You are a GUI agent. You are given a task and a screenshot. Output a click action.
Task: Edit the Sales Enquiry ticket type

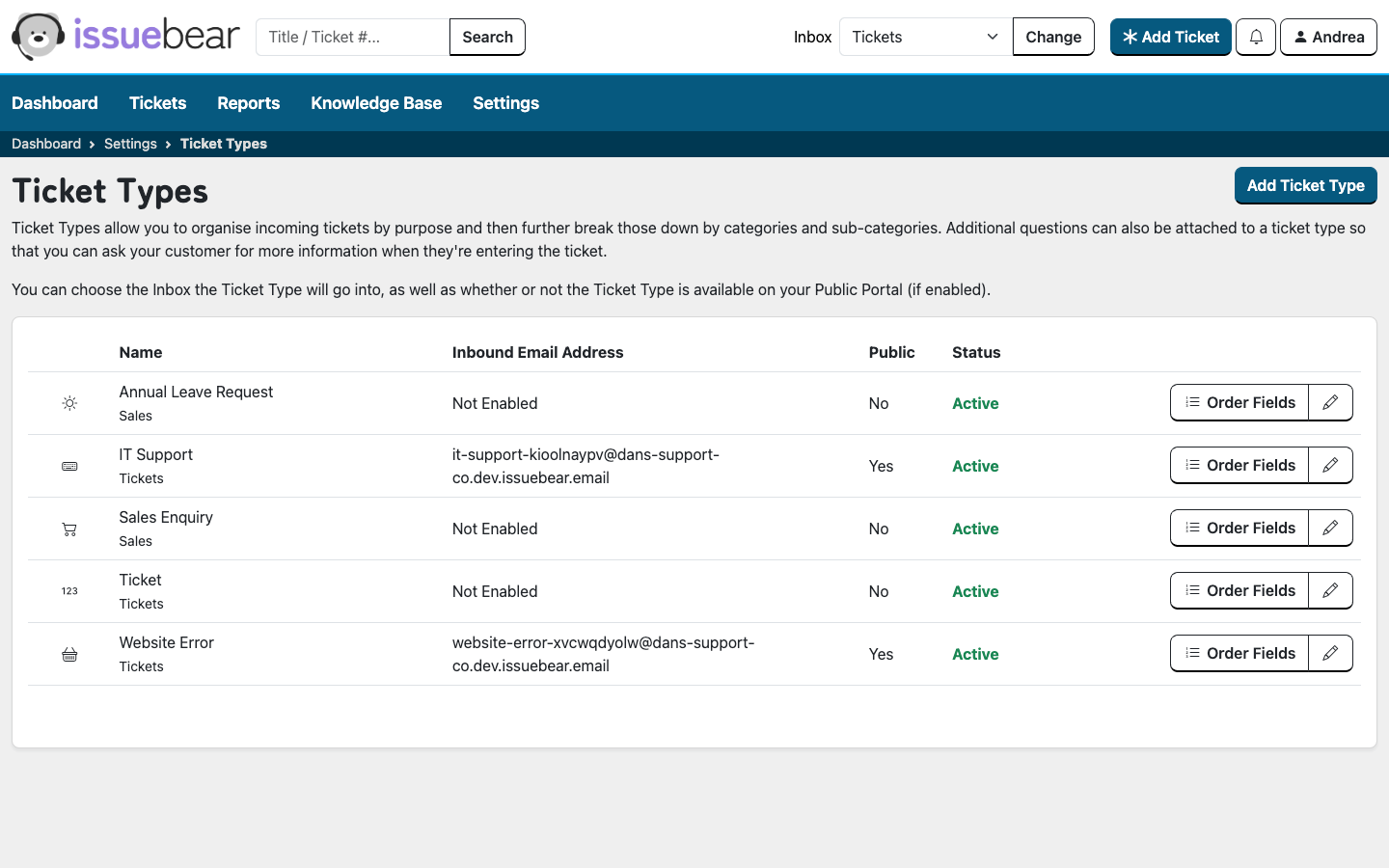(1330, 528)
